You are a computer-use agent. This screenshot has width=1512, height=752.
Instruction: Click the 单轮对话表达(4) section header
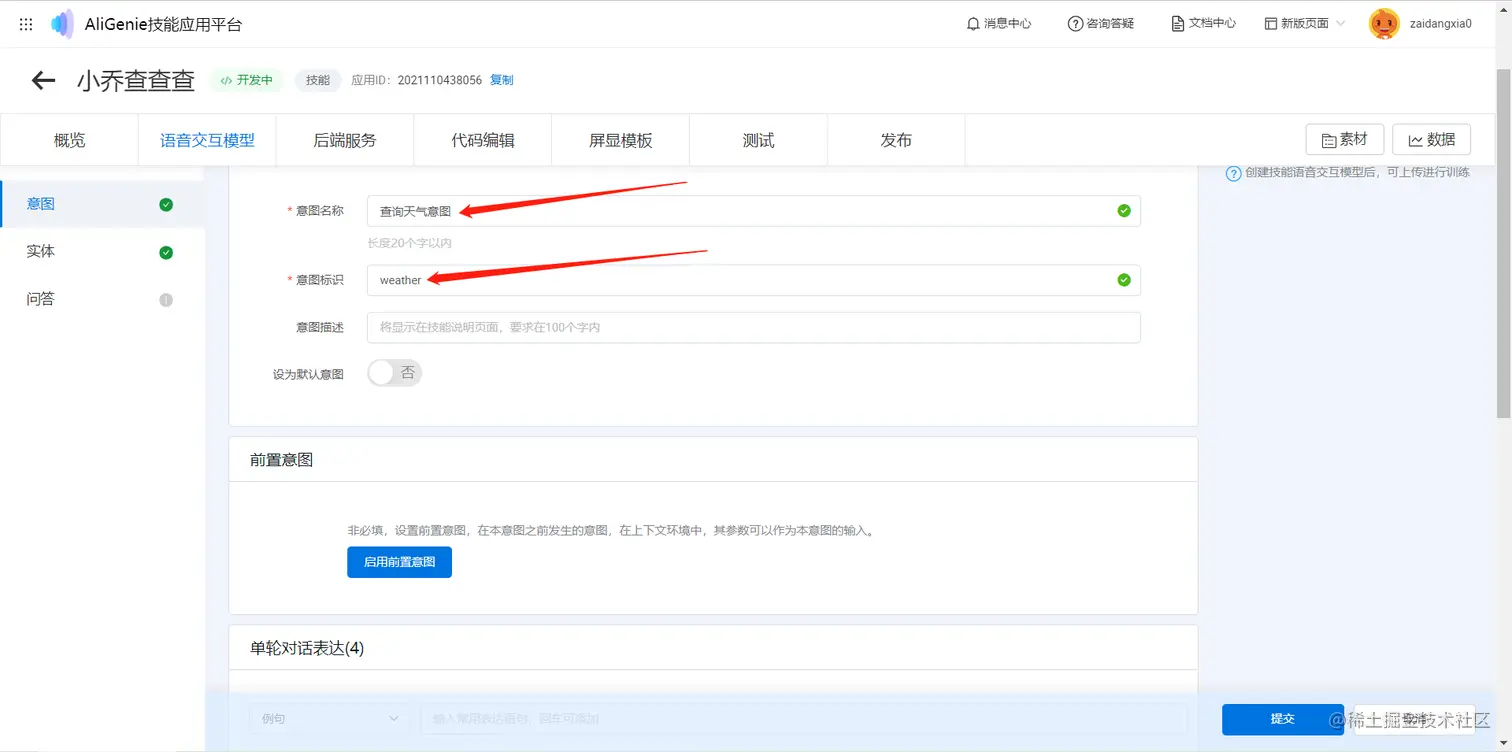(x=307, y=648)
